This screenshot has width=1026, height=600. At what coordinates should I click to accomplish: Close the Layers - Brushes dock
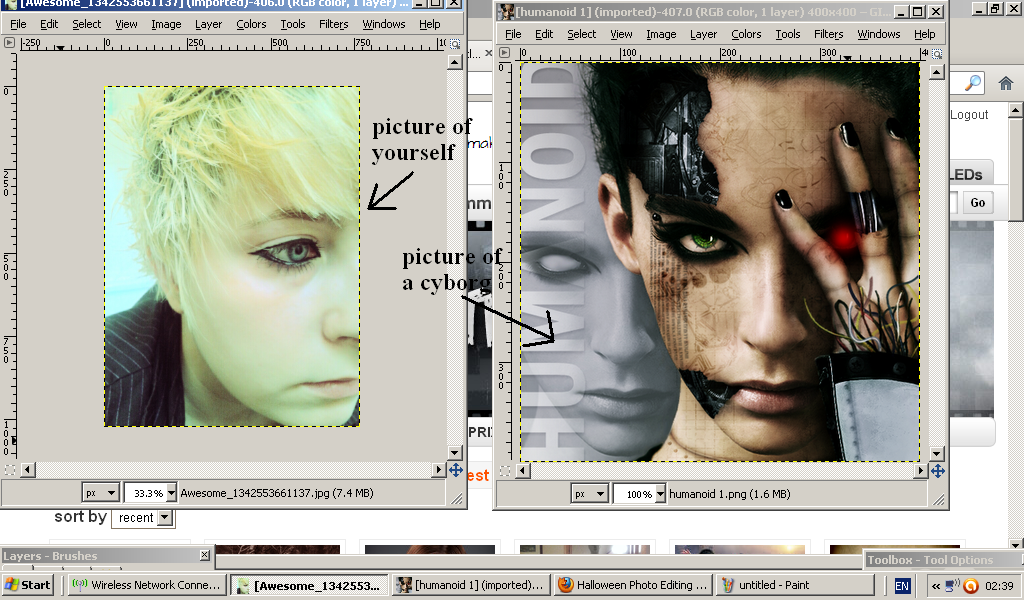pos(205,555)
